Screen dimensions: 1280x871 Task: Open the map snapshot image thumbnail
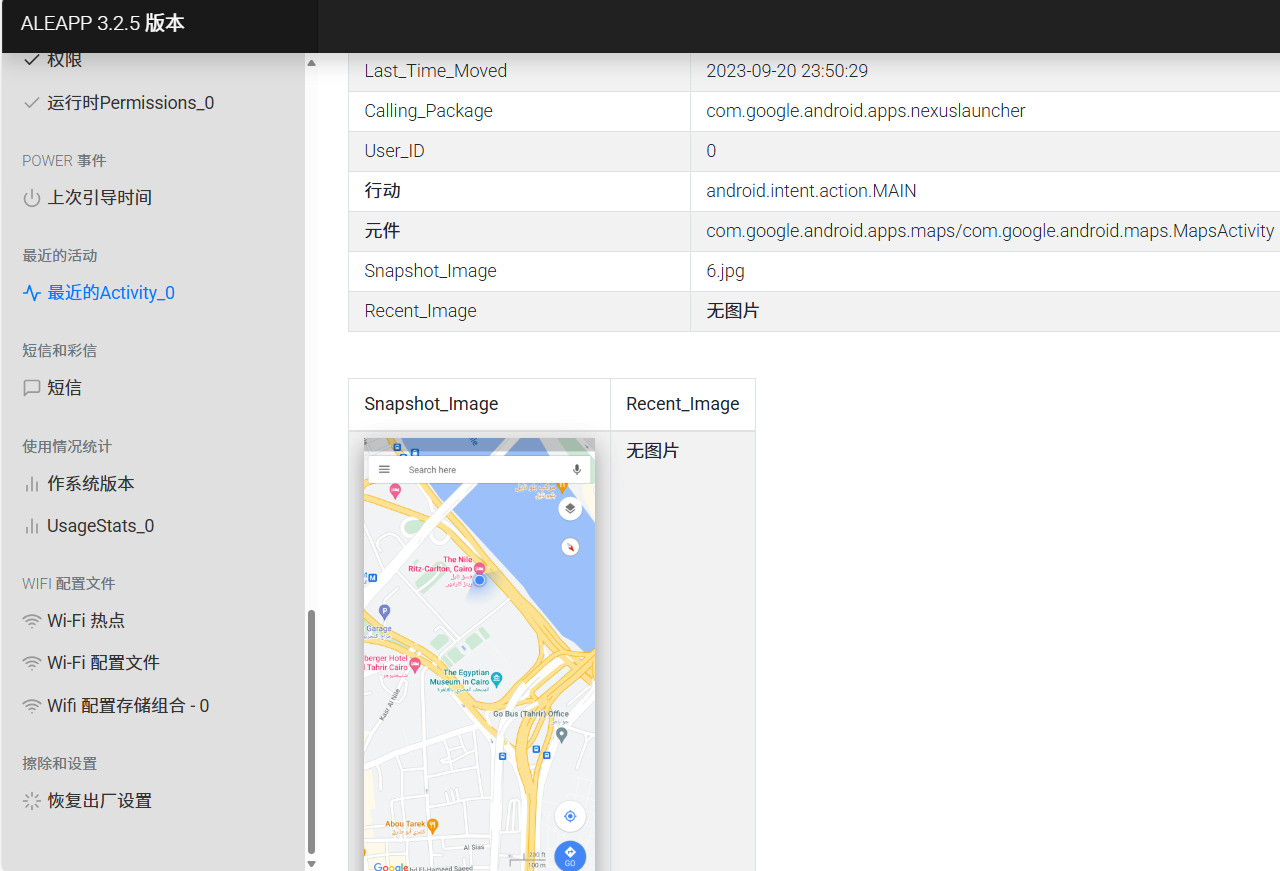click(x=479, y=654)
